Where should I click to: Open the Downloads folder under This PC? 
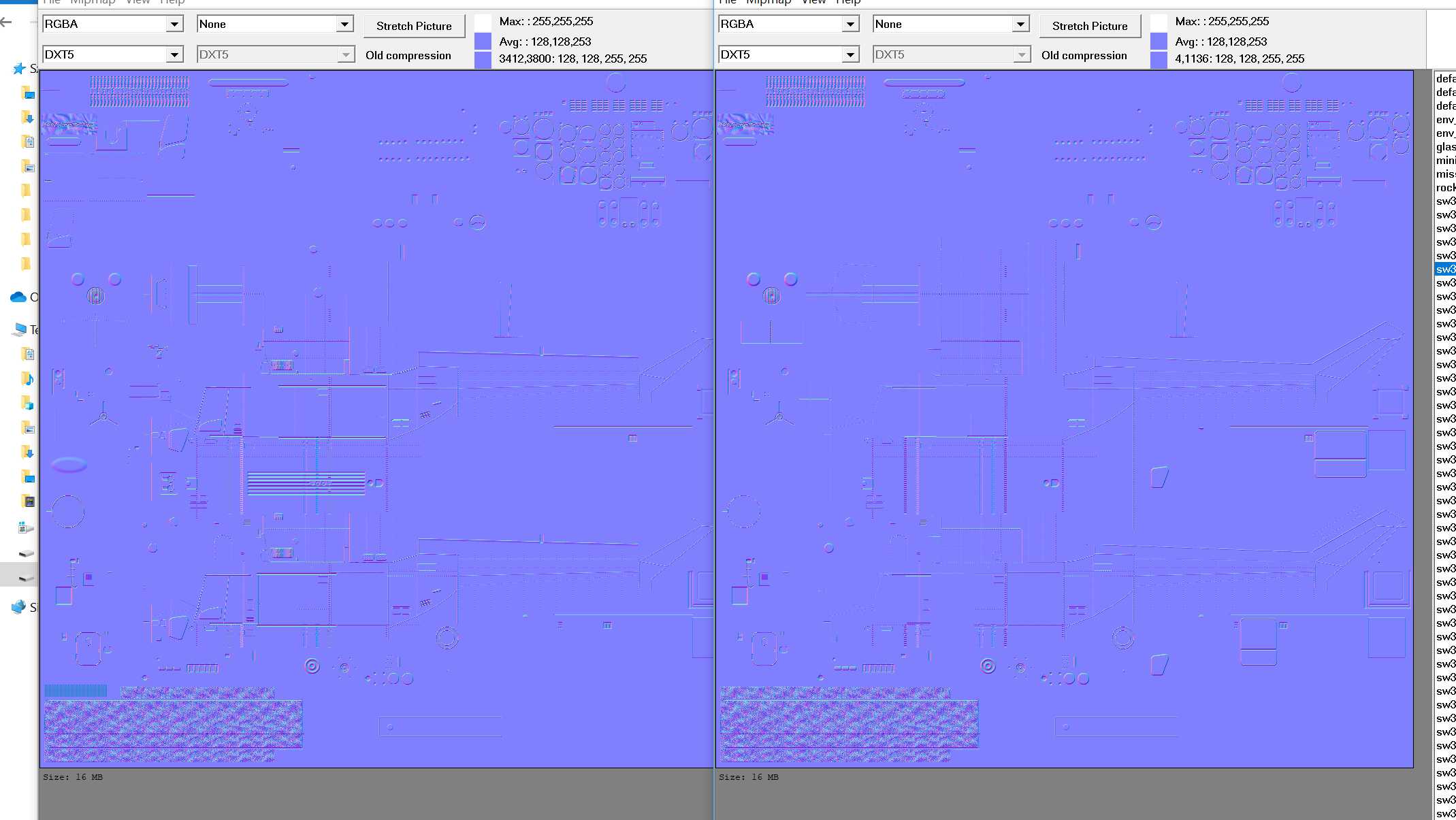[x=27, y=453]
